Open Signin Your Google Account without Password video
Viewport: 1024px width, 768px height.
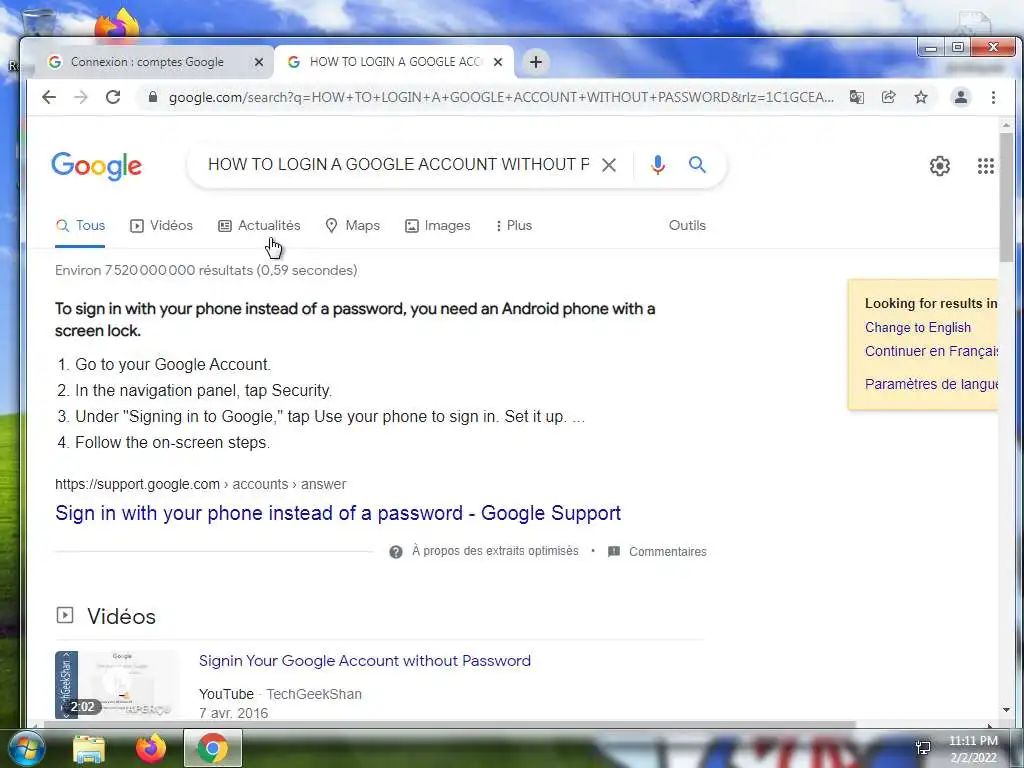pos(364,661)
